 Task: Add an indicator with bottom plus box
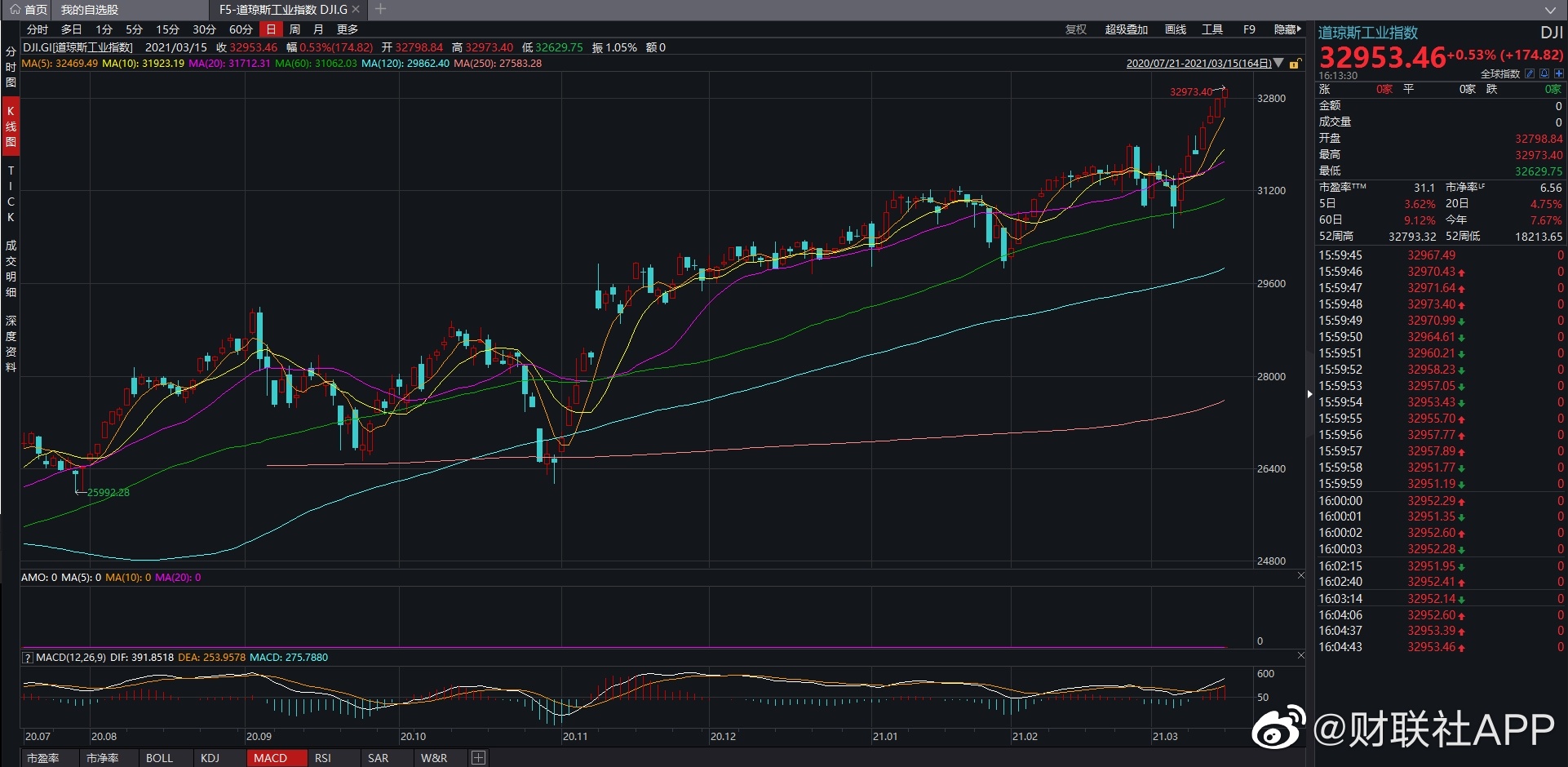click(479, 758)
